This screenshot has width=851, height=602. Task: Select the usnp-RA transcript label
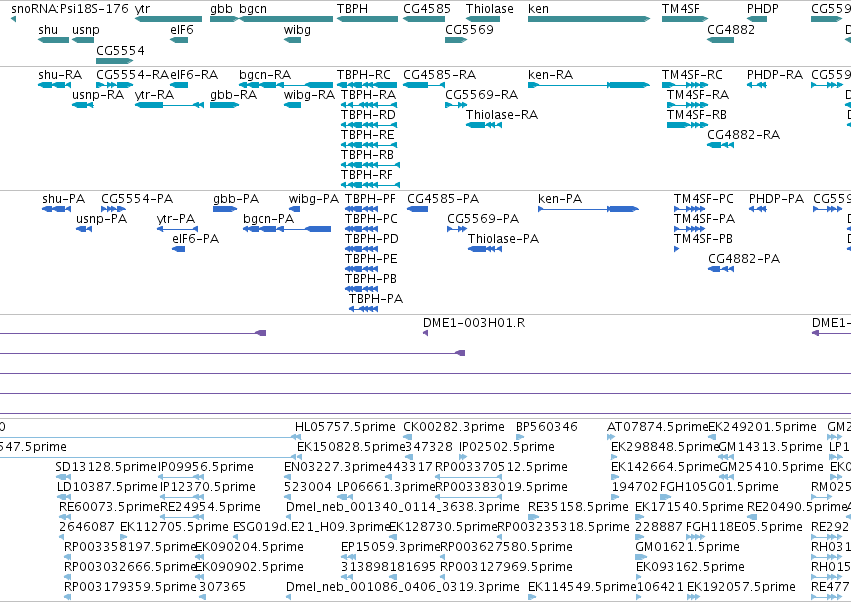pos(98,95)
